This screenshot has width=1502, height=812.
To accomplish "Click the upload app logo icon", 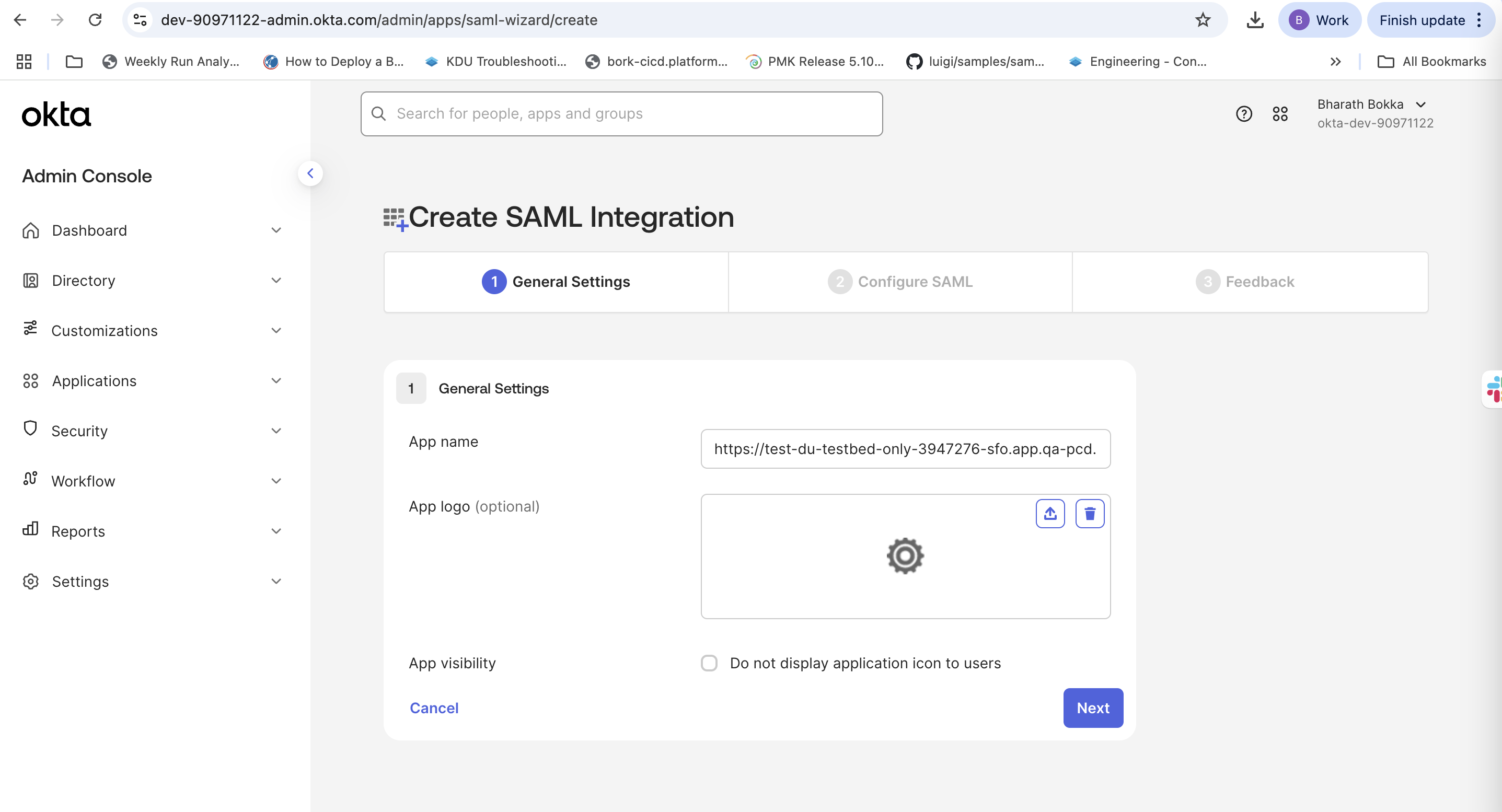I will tap(1049, 514).
